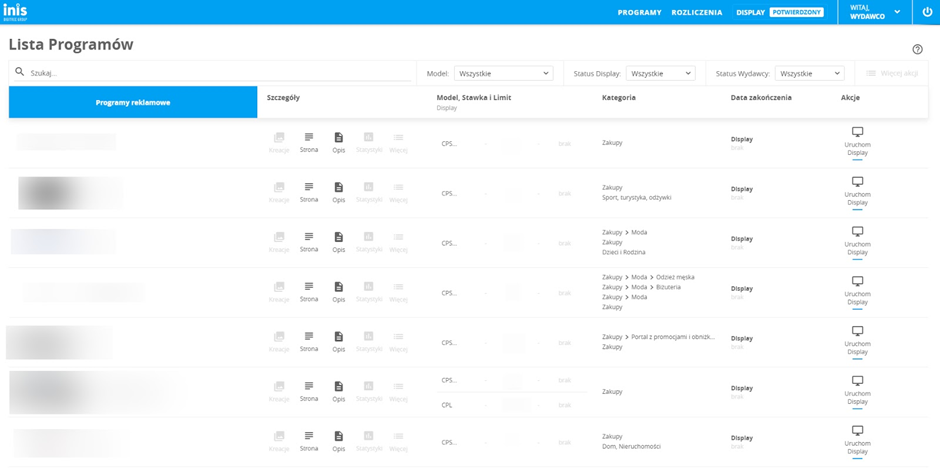Open Opis icon in second program row
This screenshot has height=468, width=940.
click(339, 188)
